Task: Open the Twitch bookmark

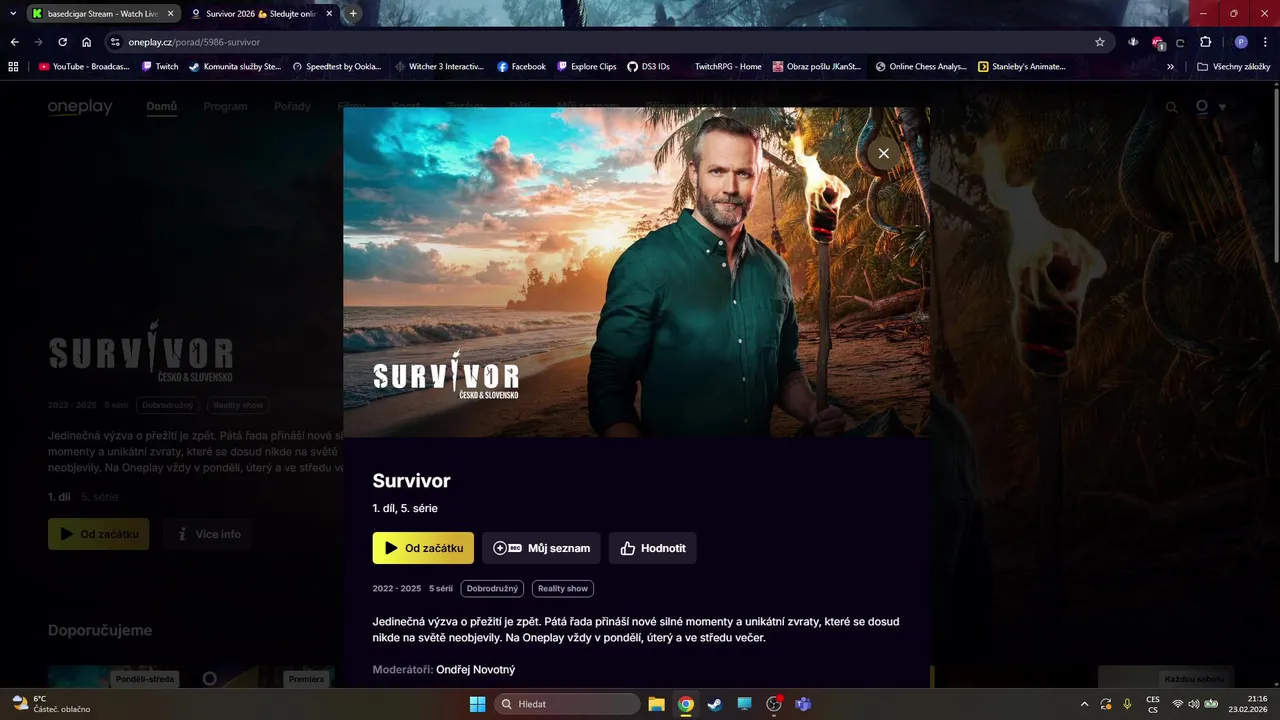Action: coord(160,67)
